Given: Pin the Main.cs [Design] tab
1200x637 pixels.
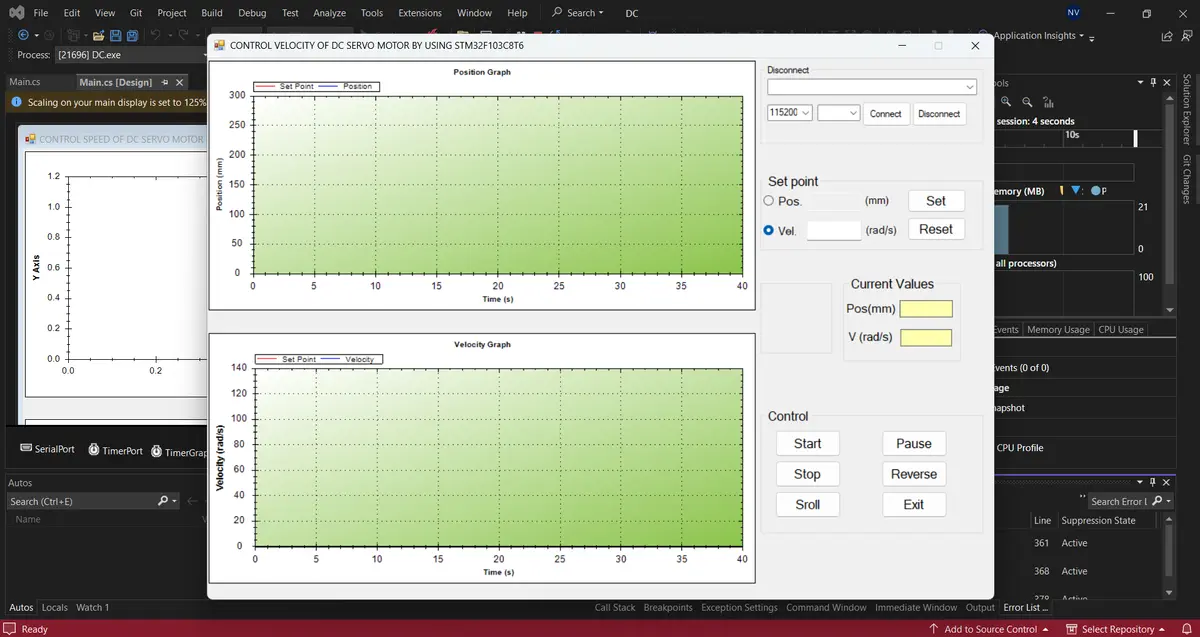Looking at the screenshot, I should point(165,82).
